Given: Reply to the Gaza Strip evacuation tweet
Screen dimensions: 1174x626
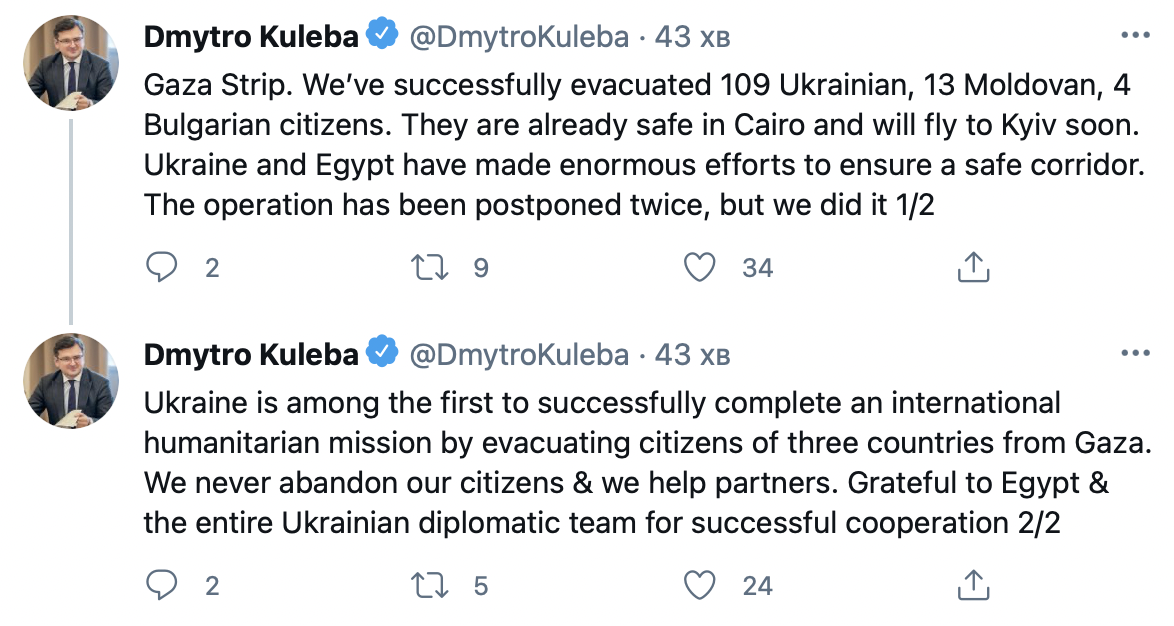Looking at the screenshot, I should pyautogui.click(x=161, y=267).
